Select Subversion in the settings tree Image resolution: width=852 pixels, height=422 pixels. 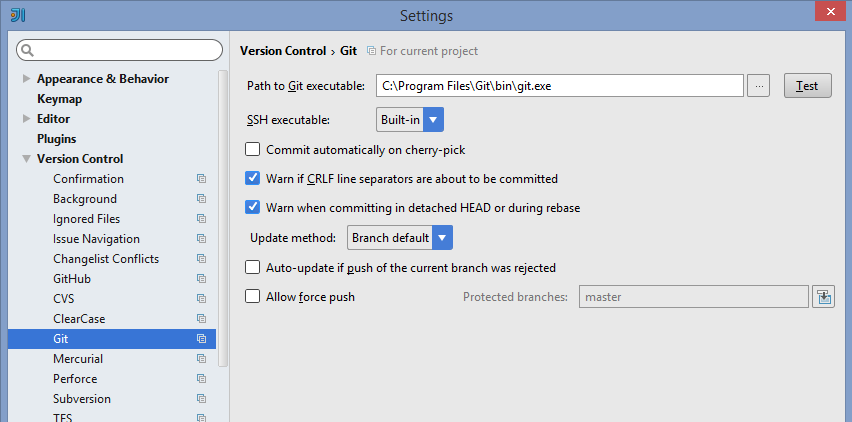click(82, 399)
